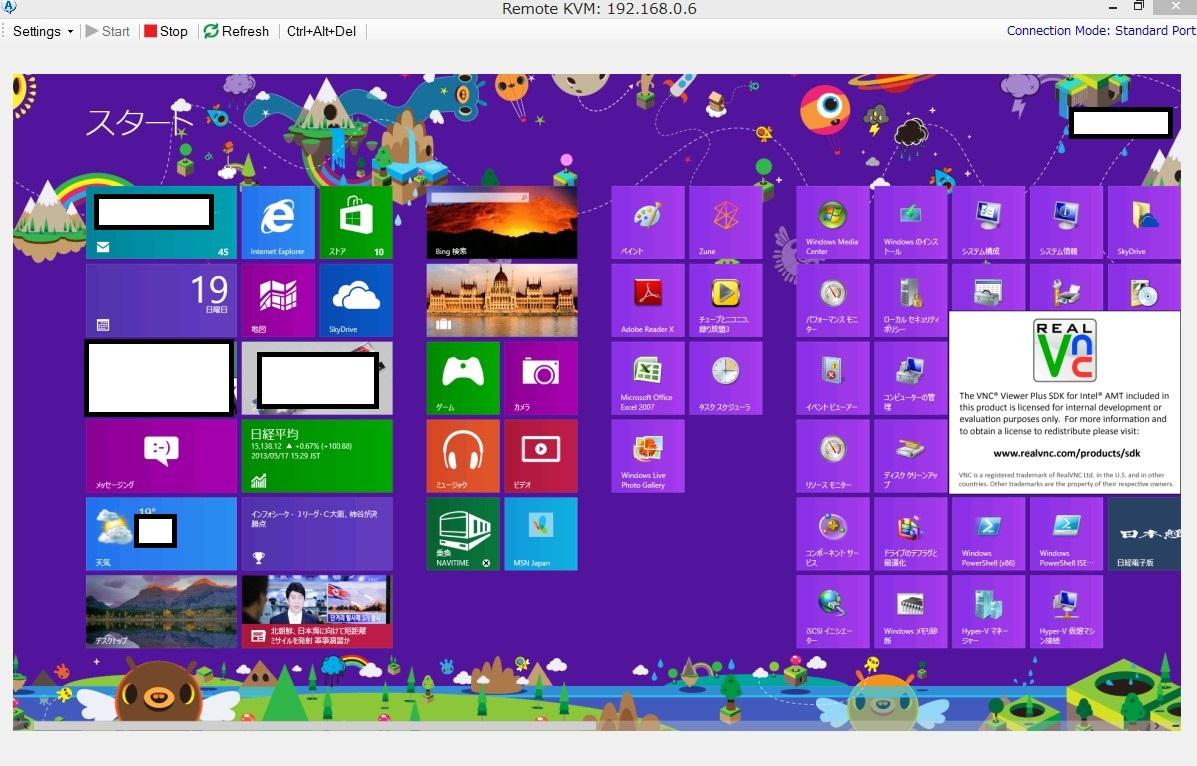Click the Start button in KVM toolbar
The height and width of the screenshot is (766, 1197).
(108, 31)
